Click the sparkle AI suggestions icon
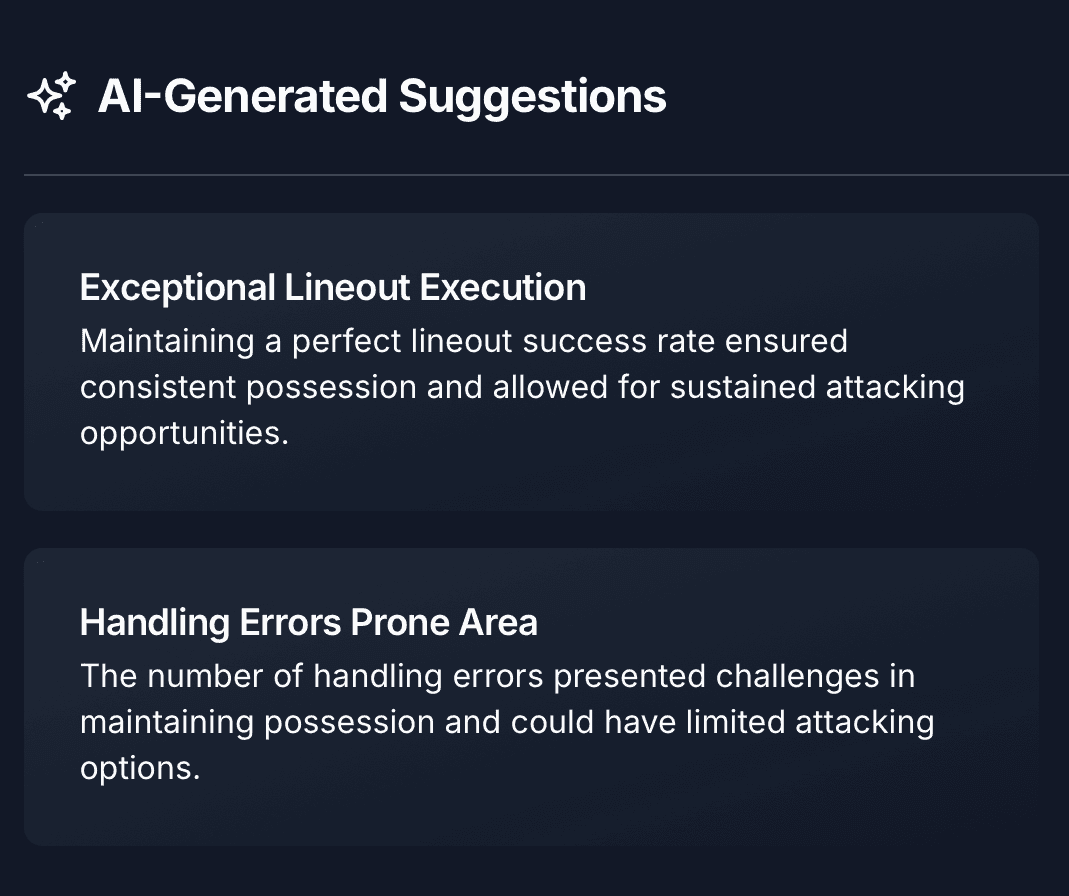 point(51,97)
